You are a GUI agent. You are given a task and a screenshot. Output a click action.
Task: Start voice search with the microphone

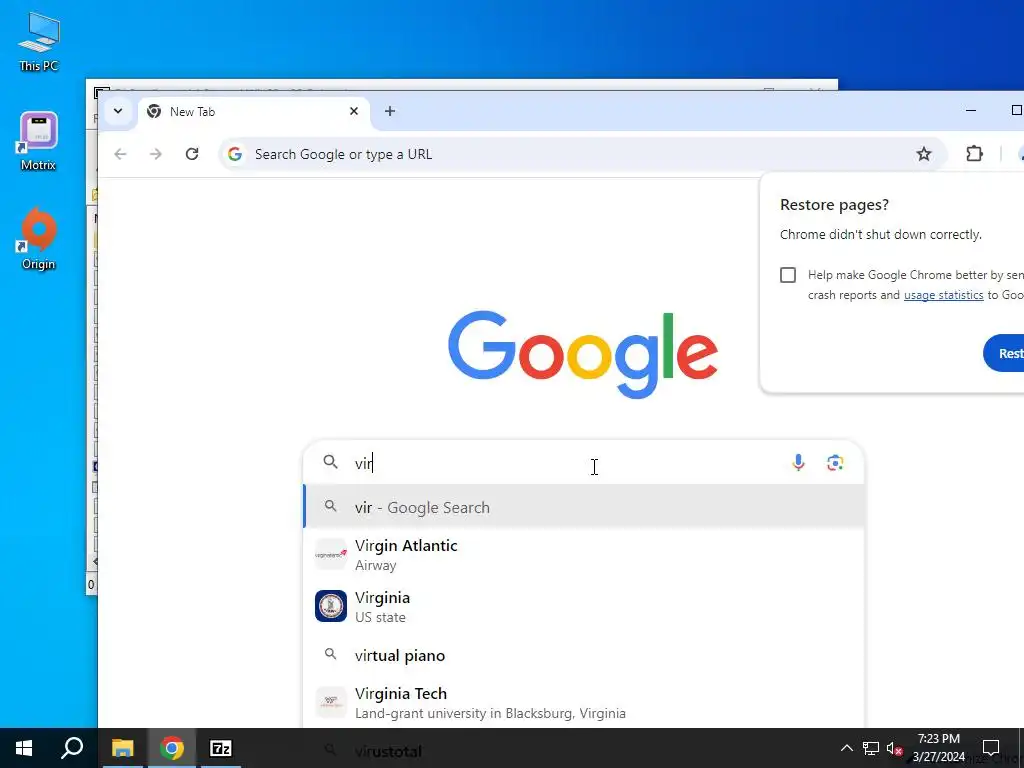(798, 463)
